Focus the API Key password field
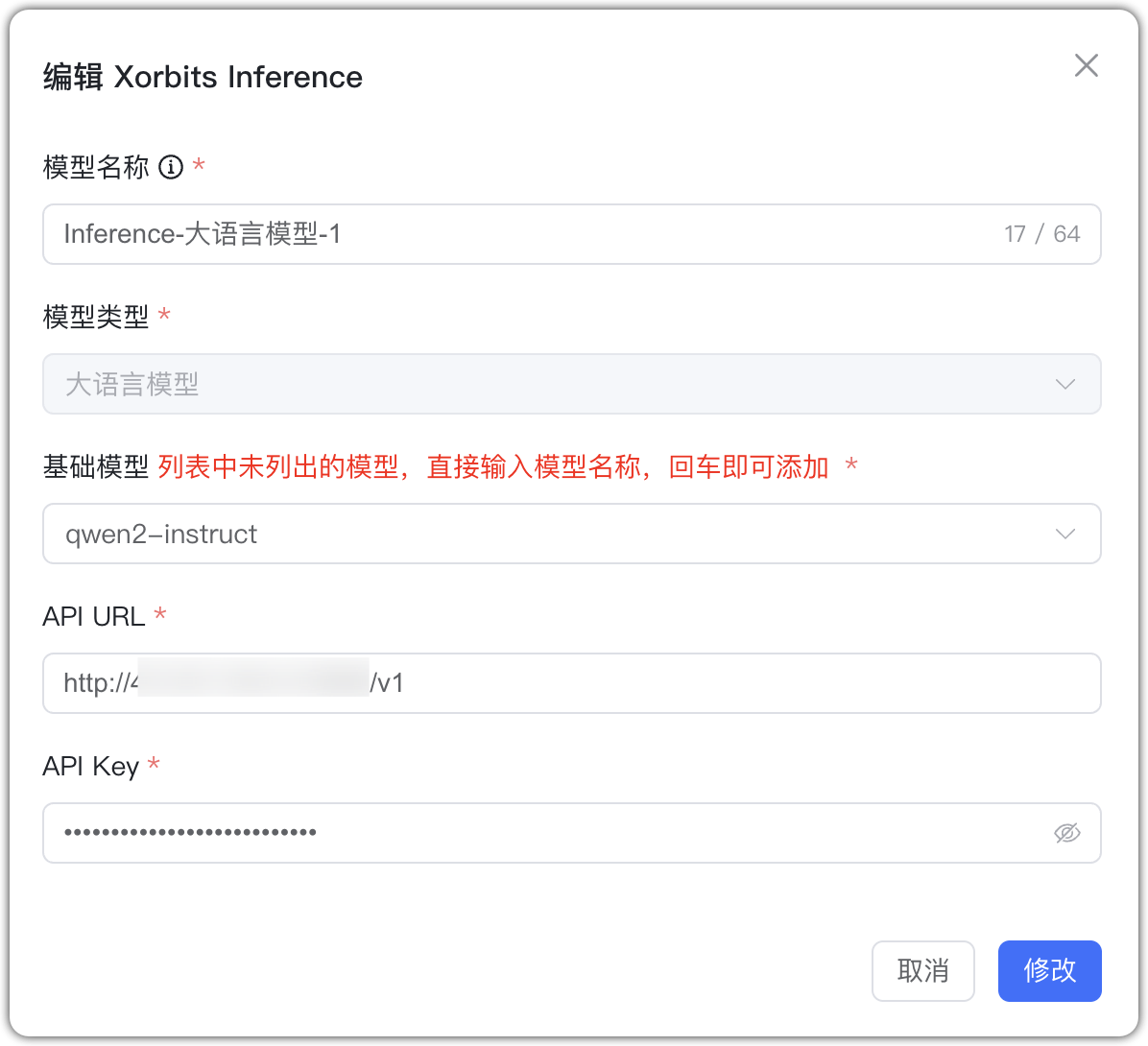The width and height of the screenshot is (1148, 1046). coord(572,833)
